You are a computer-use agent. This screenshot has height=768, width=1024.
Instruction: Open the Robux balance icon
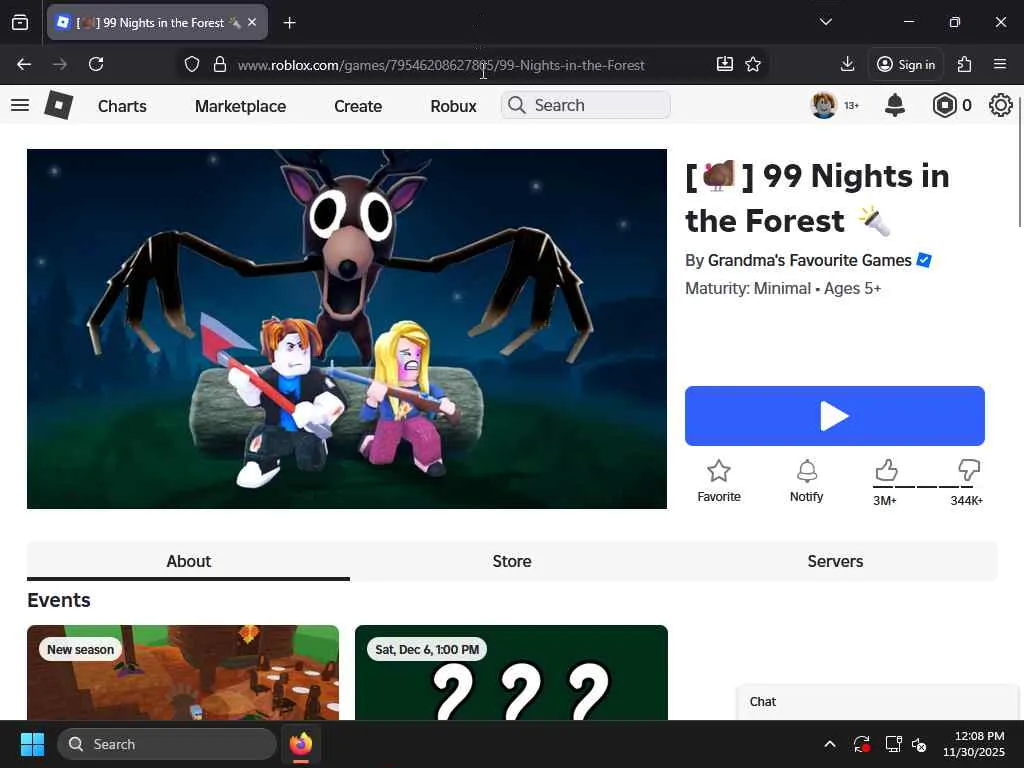click(944, 105)
